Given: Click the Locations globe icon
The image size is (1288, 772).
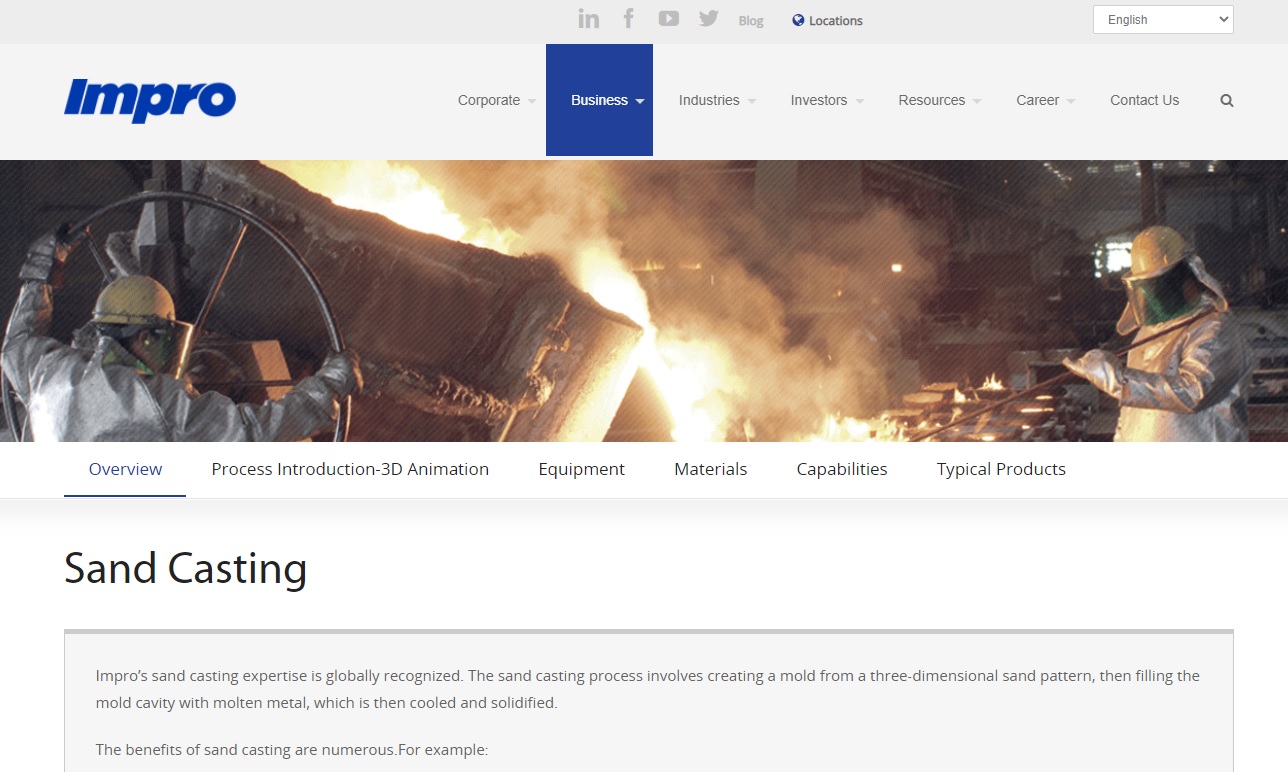Looking at the screenshot, I should tap(797, 20).
